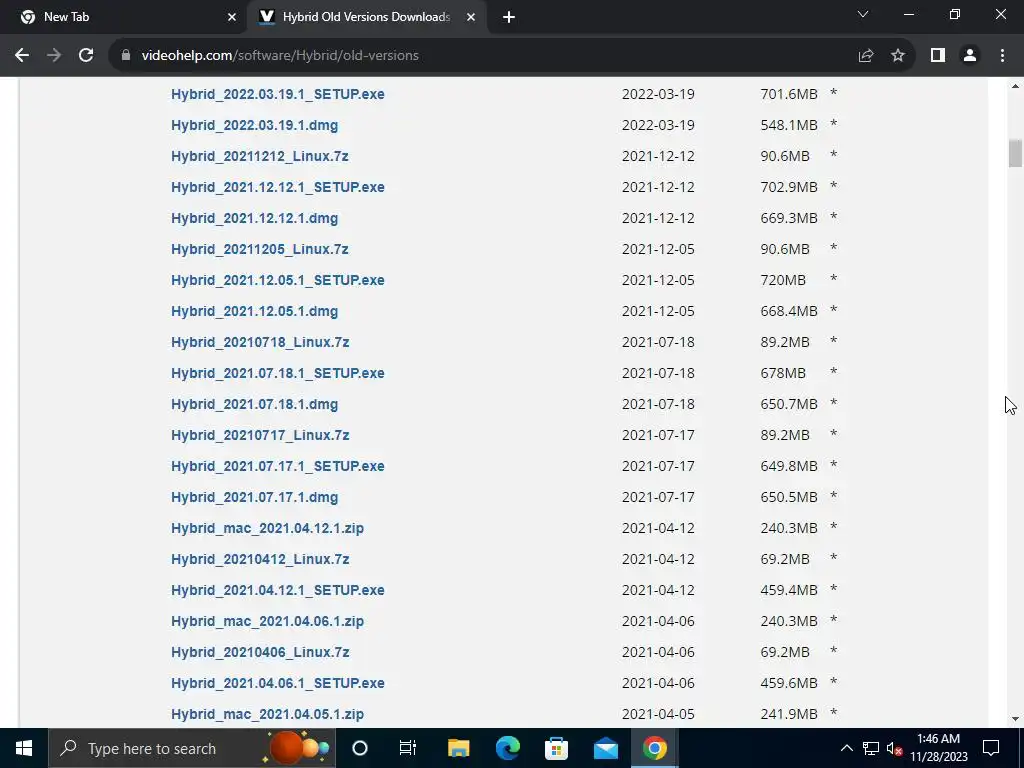Select the 678MB file size text
Image resolution: width=1024 pixels, height=768 pixels.
(x=783, y=374)
